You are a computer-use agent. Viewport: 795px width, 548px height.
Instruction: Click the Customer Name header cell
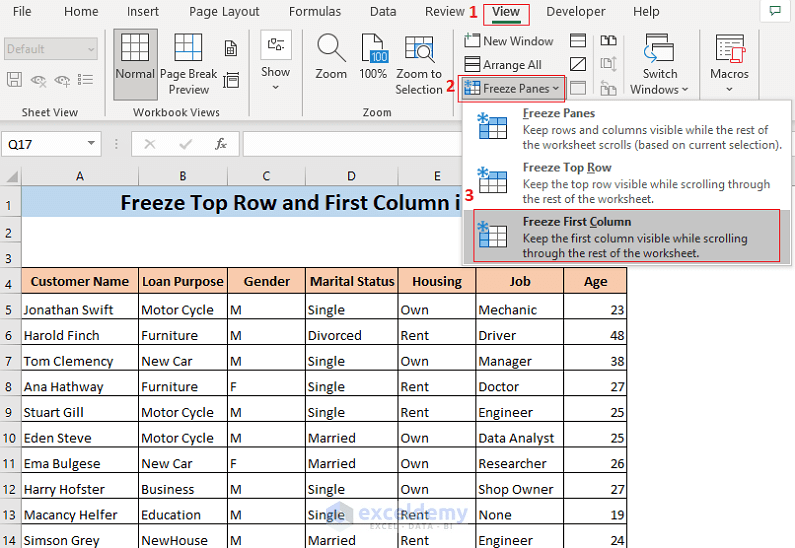tap(80, 281)
